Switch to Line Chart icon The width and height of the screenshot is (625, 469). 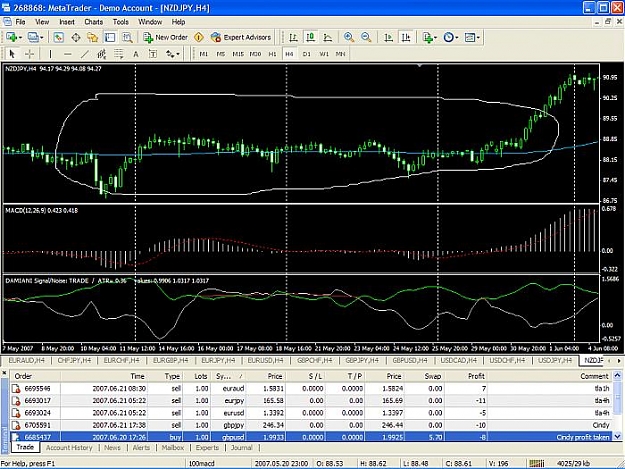(328, 37)
